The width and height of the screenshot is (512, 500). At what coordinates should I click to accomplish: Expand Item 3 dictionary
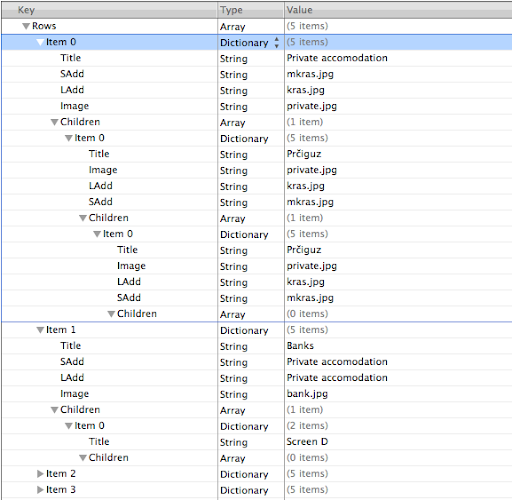pos(40,490)
